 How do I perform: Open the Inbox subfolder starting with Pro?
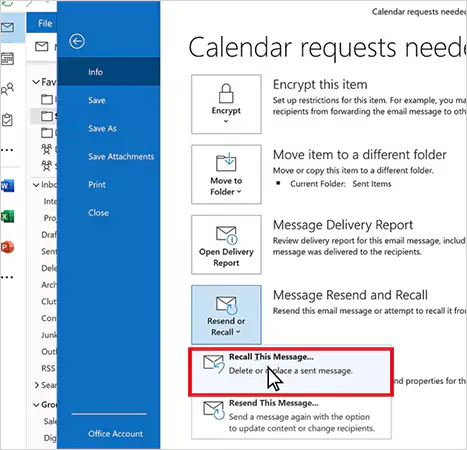[x=50, y=218]
